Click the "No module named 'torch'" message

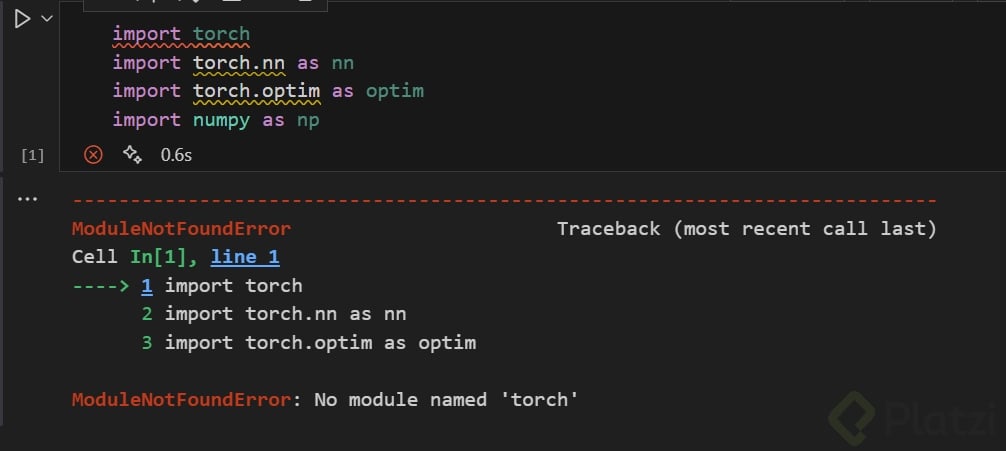447,401
